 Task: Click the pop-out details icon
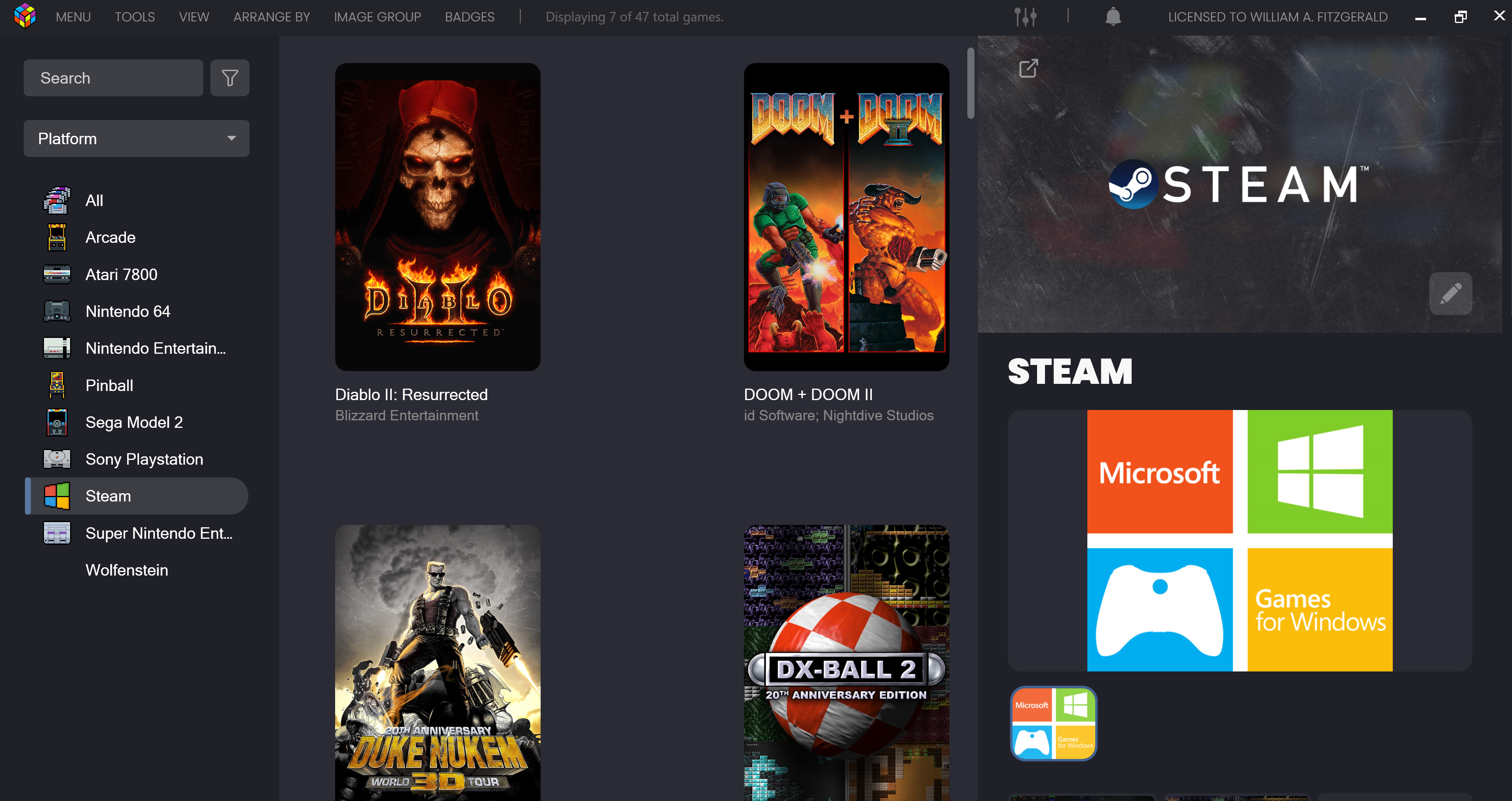[1028, 69]
